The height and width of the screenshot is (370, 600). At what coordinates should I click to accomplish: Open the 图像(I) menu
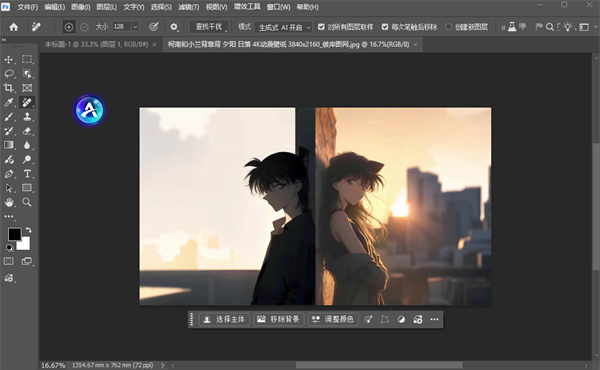point(80,7)
